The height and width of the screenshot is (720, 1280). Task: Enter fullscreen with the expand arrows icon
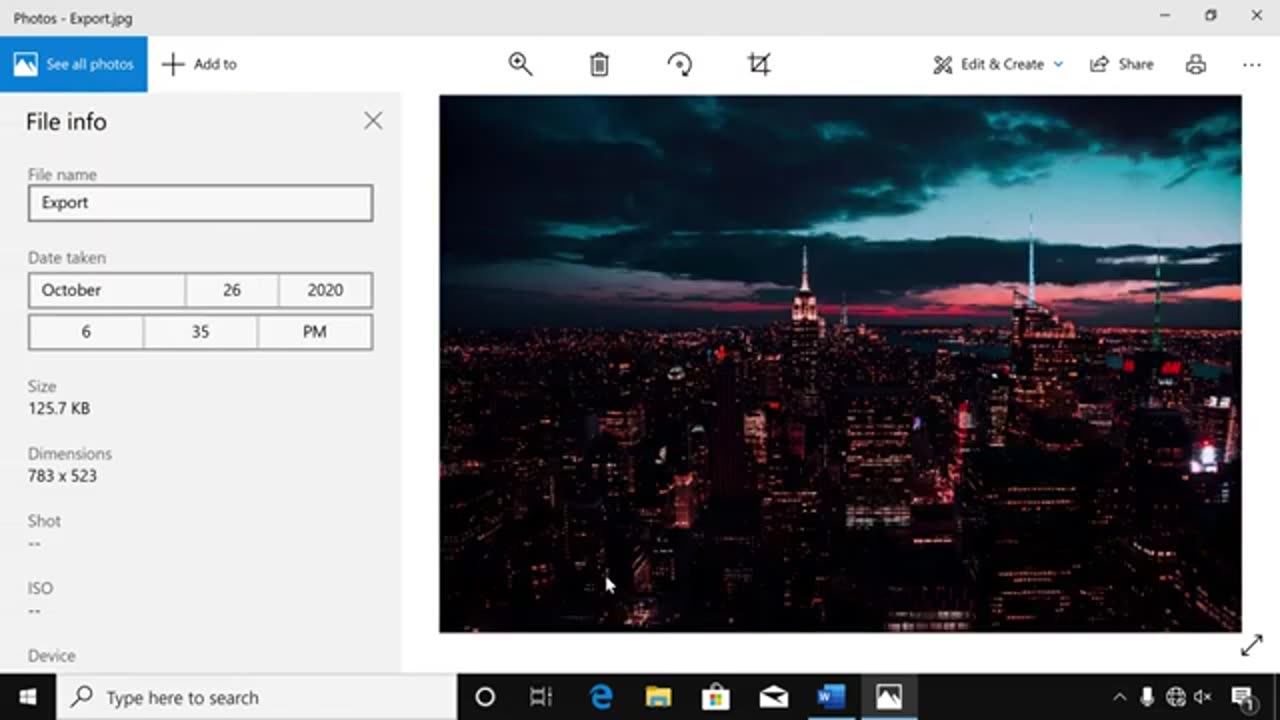tap(1252, 646)
